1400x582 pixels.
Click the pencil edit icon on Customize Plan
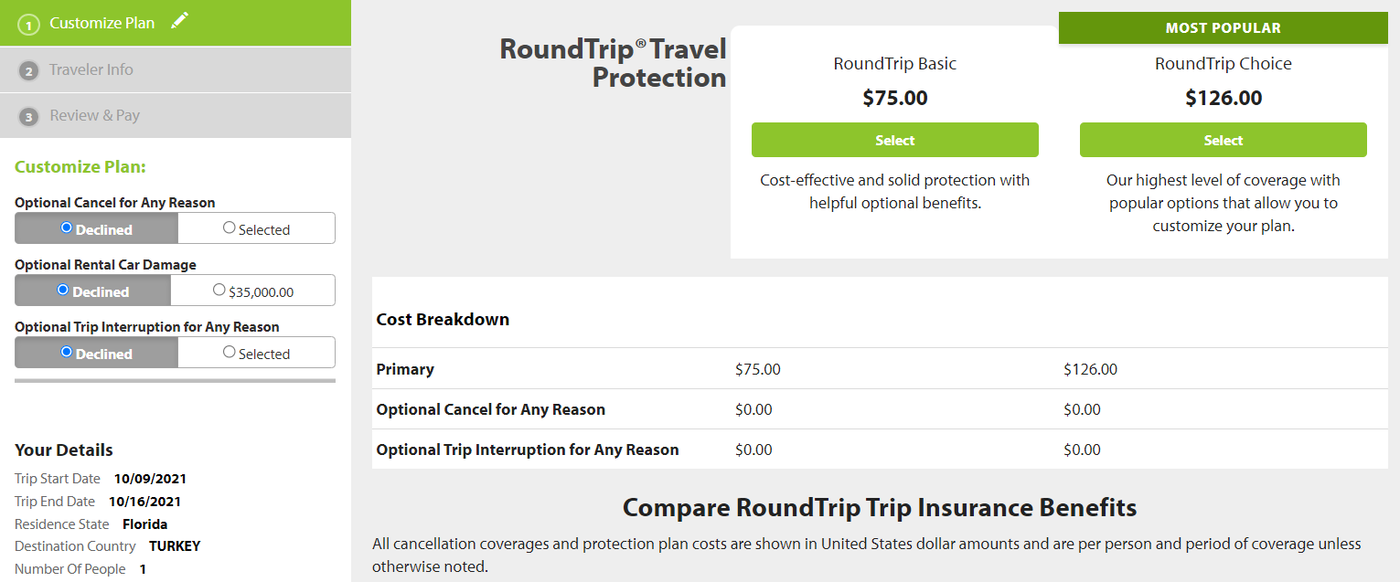(x=181, y=21)
